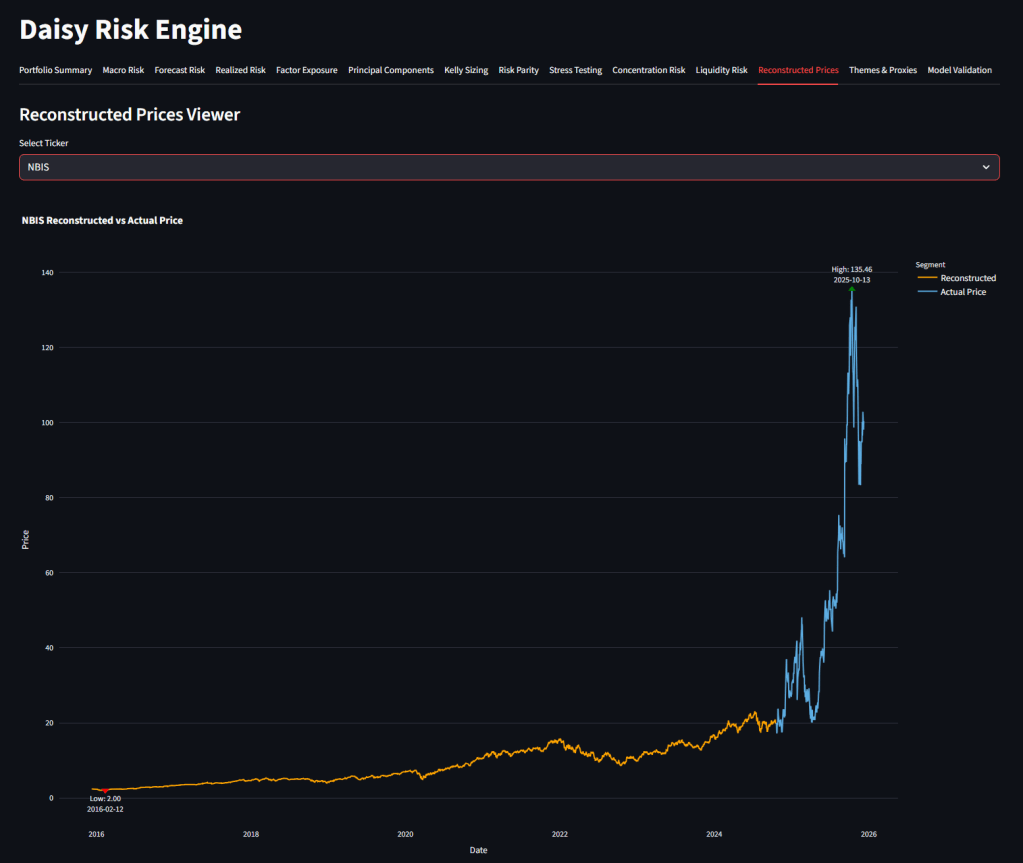Click the red Low marker on chart
The image size is (1023, 863).
pos(104,790)
